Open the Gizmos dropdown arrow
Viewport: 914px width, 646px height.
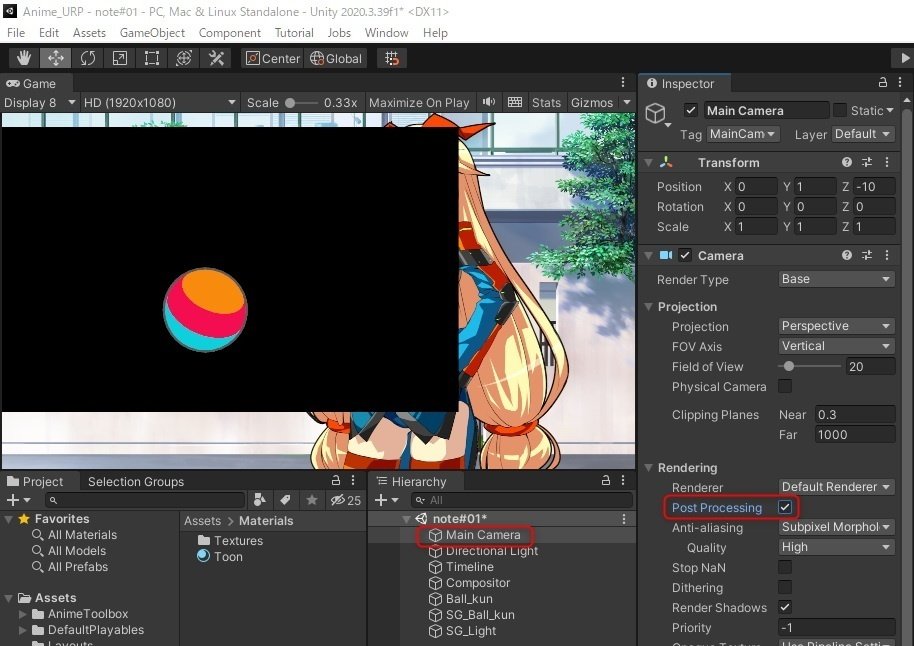627,103
